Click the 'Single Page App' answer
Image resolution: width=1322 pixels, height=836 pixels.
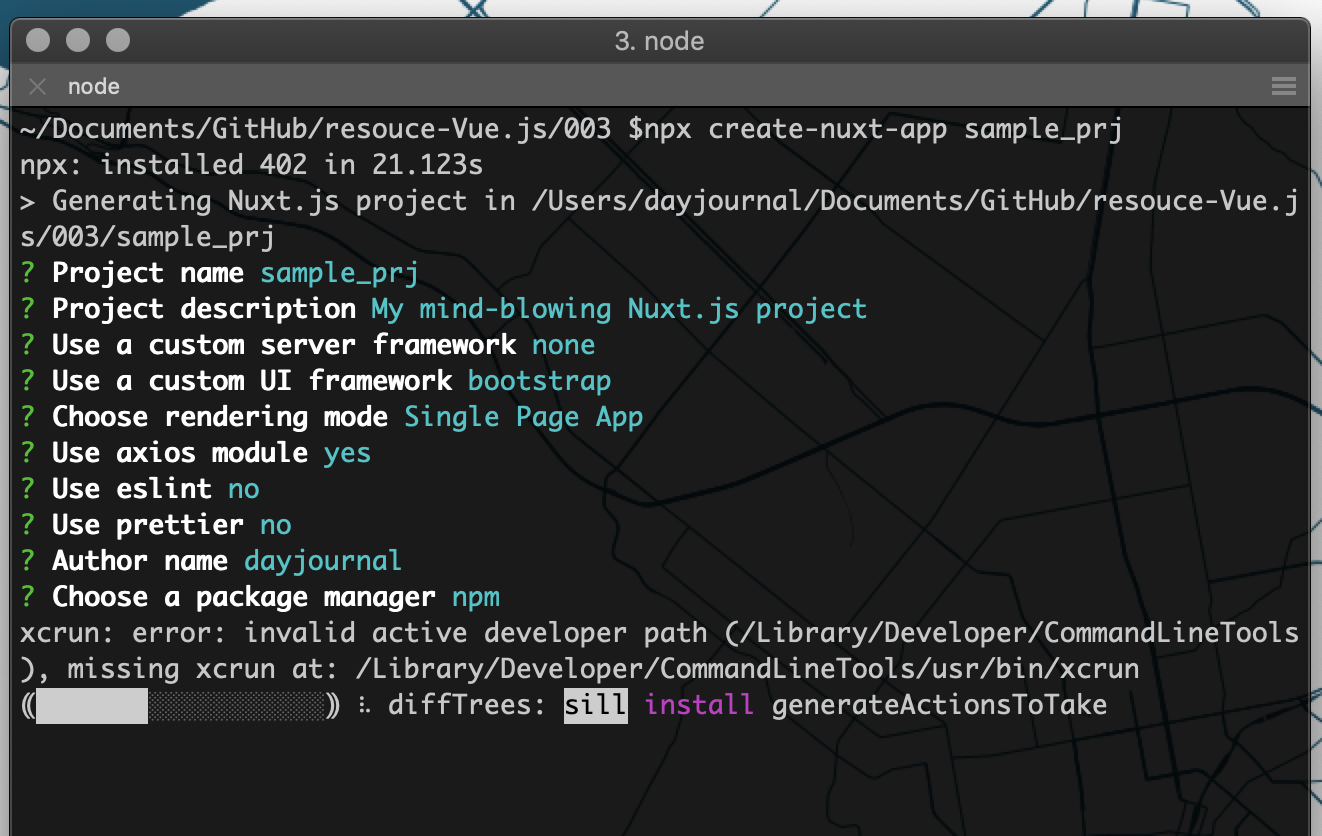524,417
